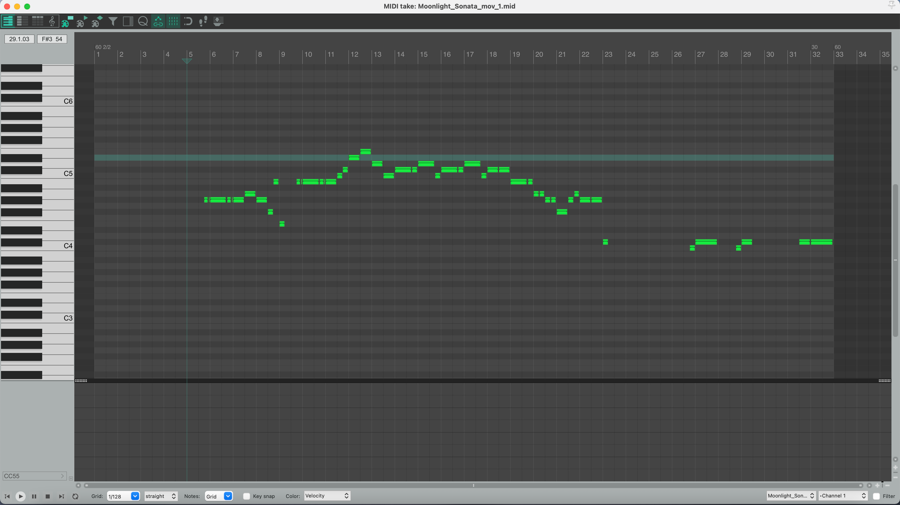Enable the Key snap checkbox

click(x=247, y=496)
